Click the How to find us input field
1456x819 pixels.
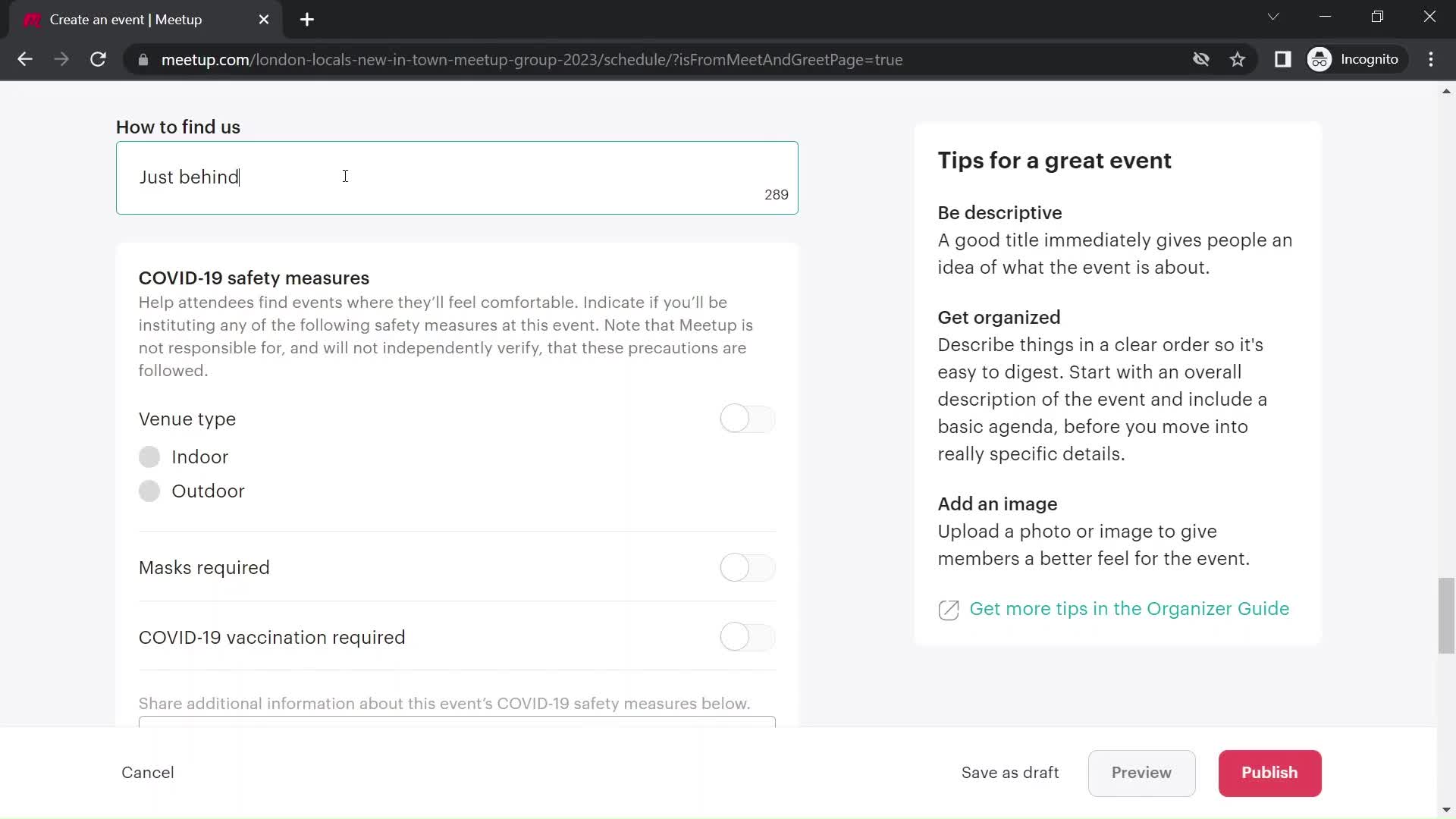(x=458, y=178)
